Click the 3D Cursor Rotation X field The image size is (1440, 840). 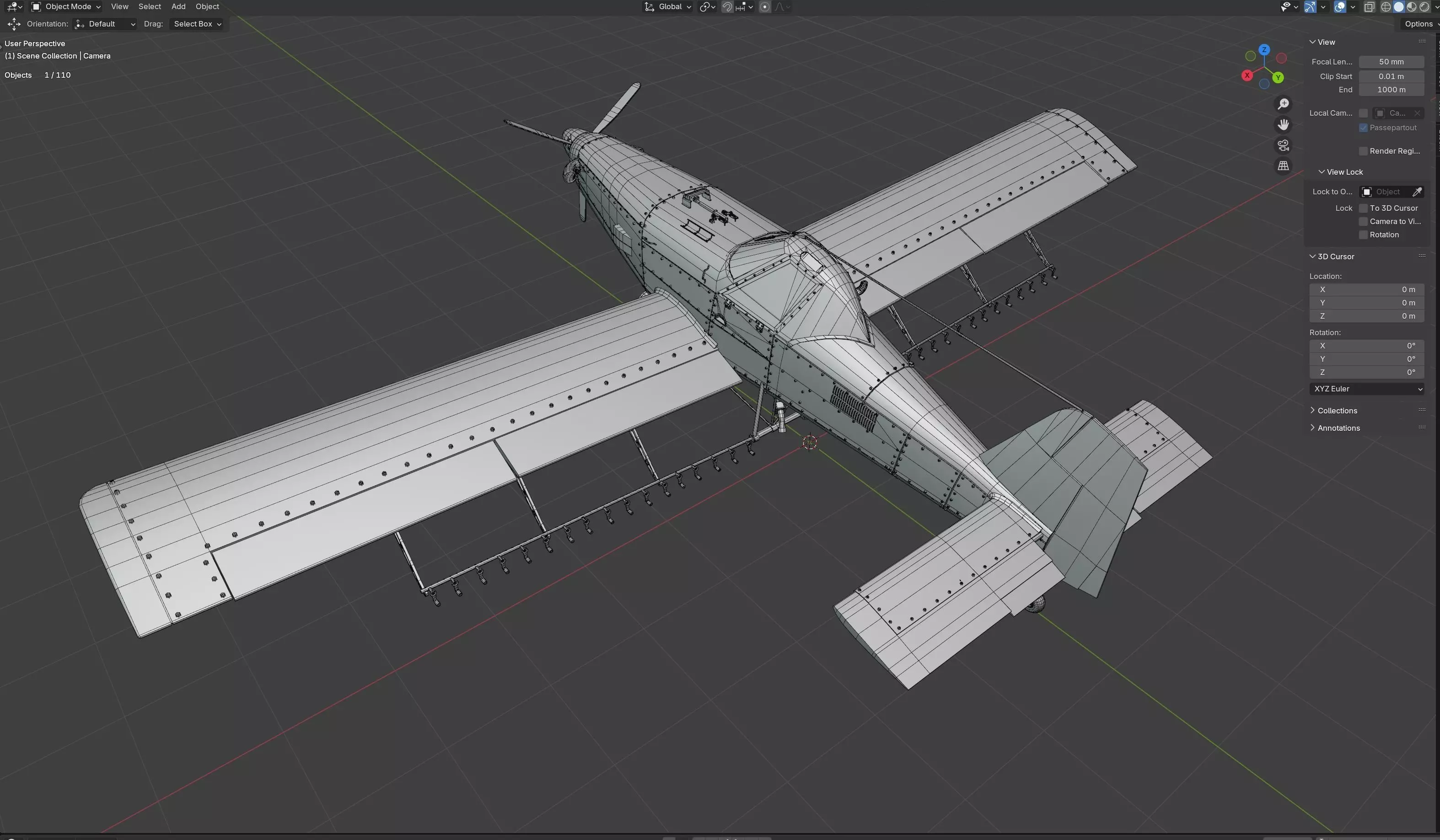[x=1366, y=346]
